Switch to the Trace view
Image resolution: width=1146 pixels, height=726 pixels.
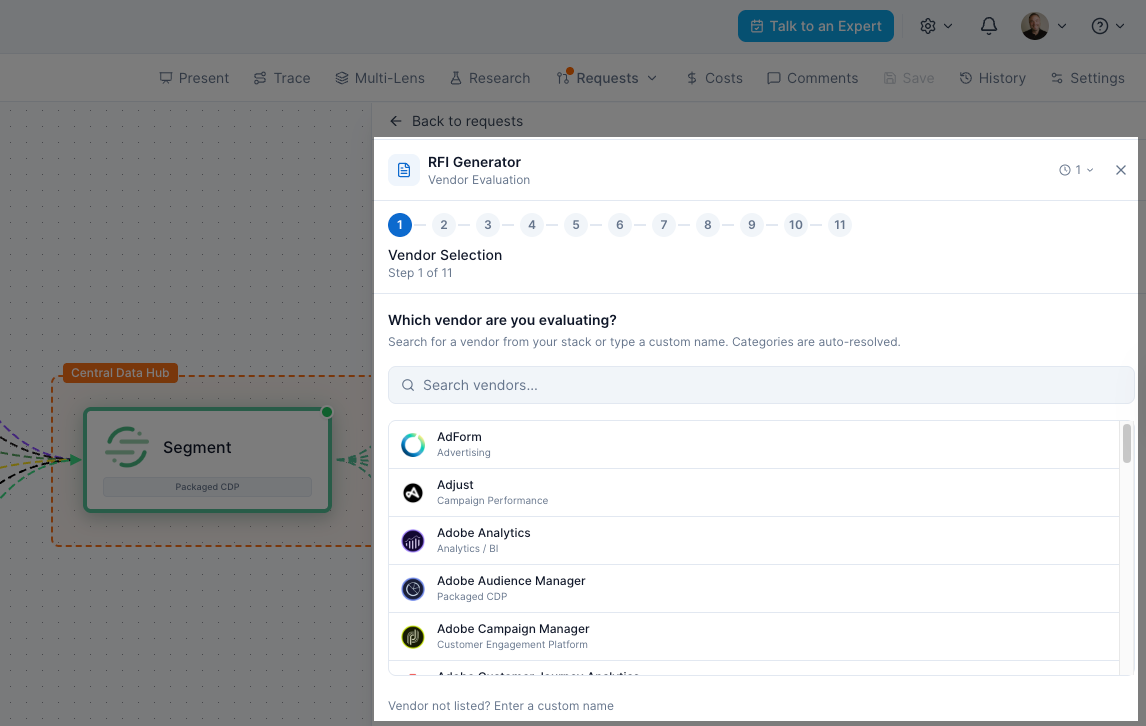[x=281, y=78]
